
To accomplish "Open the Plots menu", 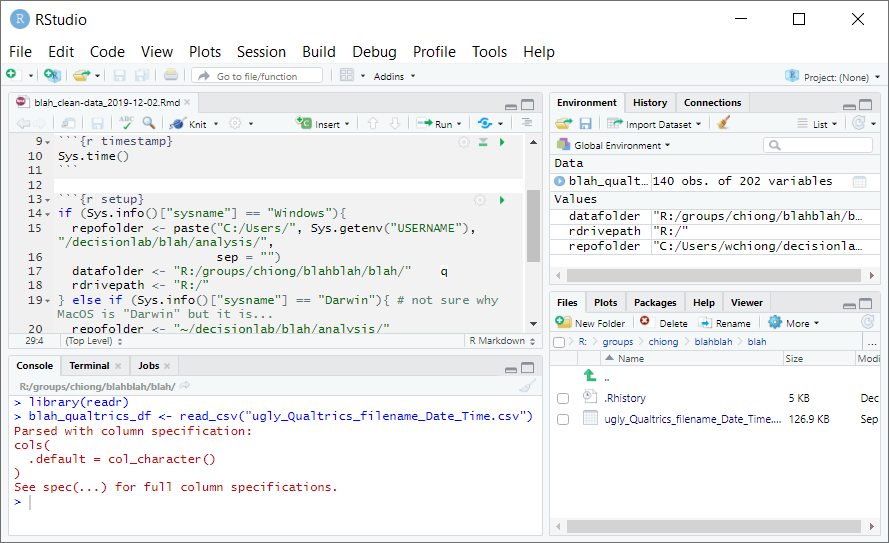I will point(205,52).
